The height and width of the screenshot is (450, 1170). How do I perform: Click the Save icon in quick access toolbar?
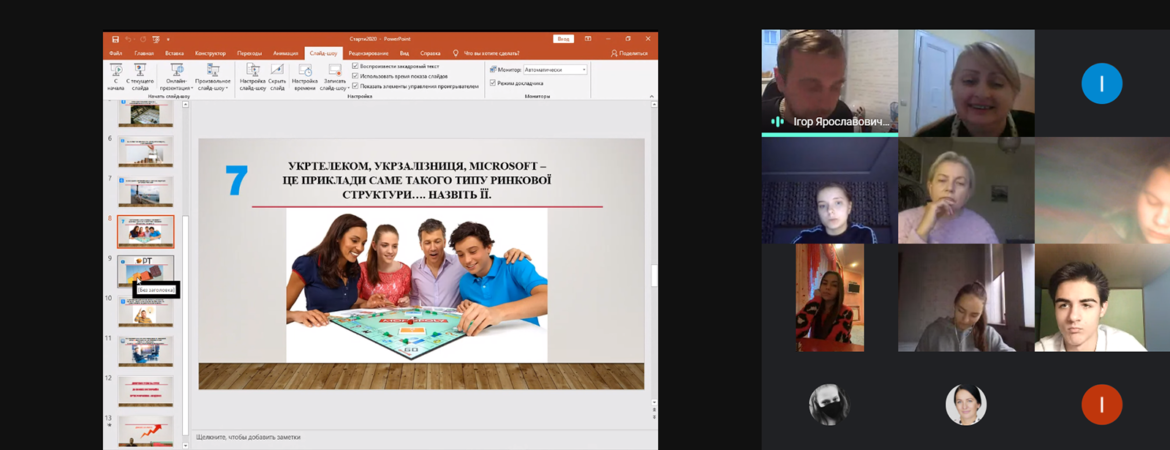(x=116, y=39)
